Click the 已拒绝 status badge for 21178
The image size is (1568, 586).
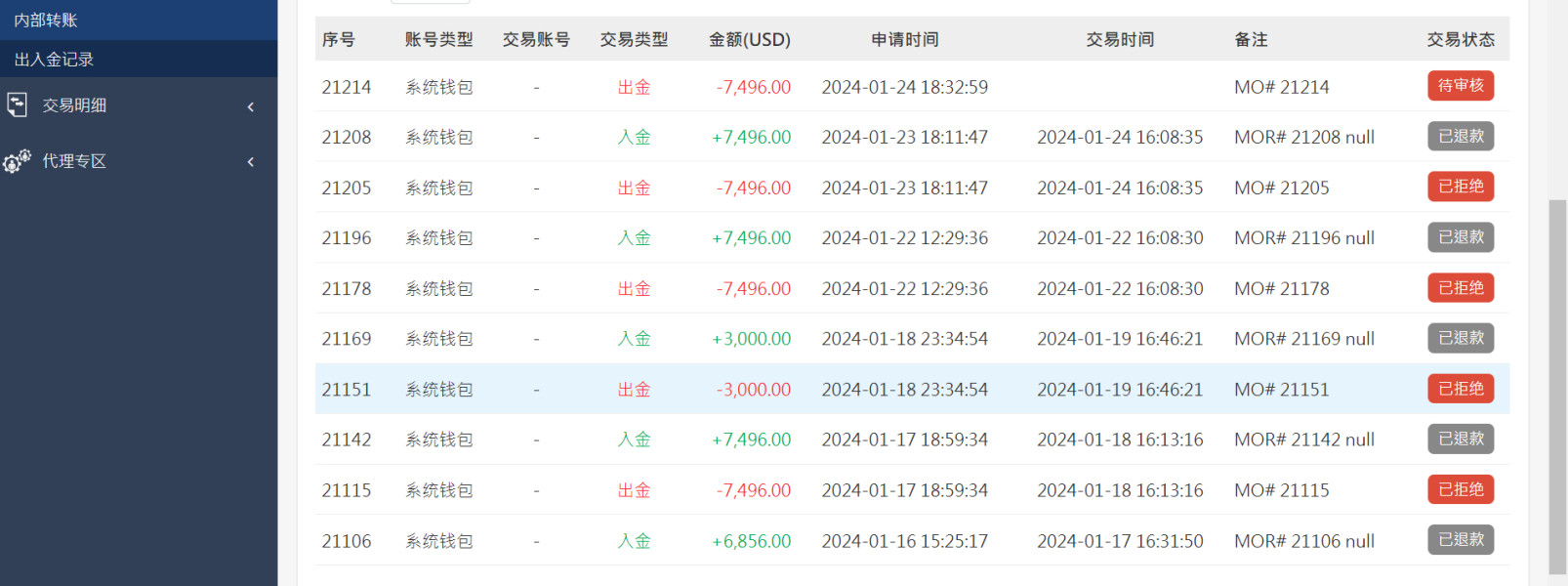[1461, 288]
